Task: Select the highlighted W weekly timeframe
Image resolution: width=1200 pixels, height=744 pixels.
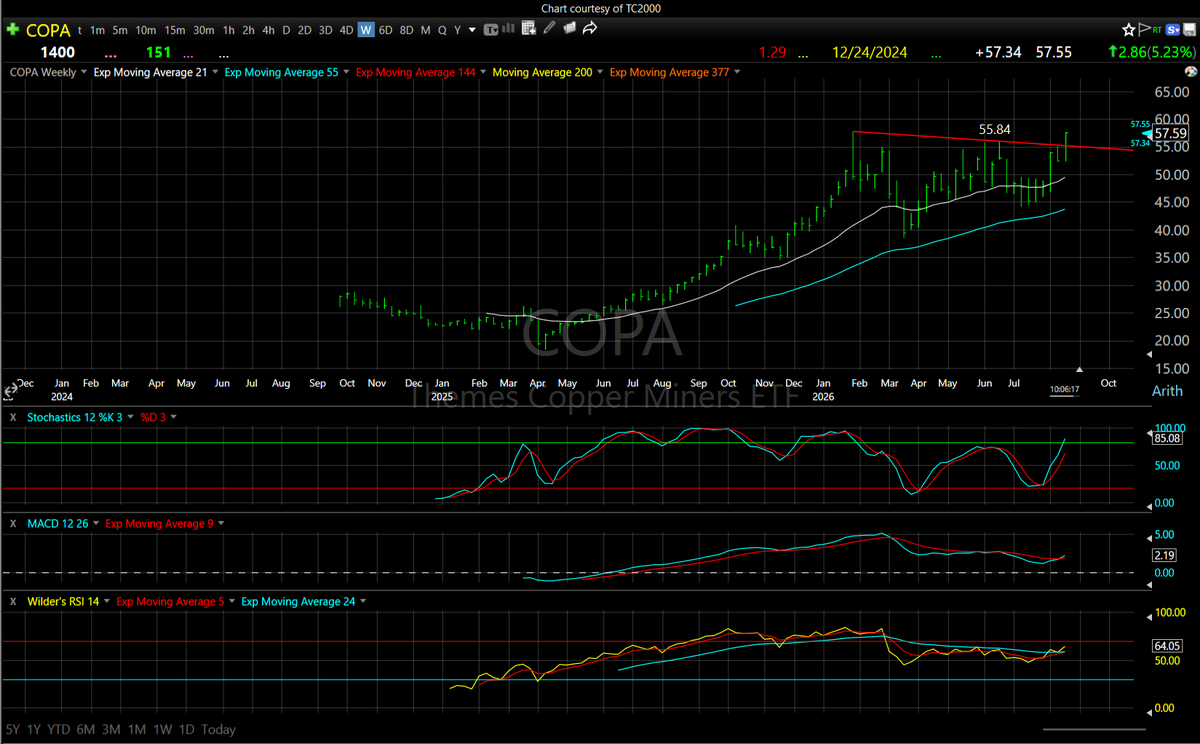Action: [x=366, y=30]
